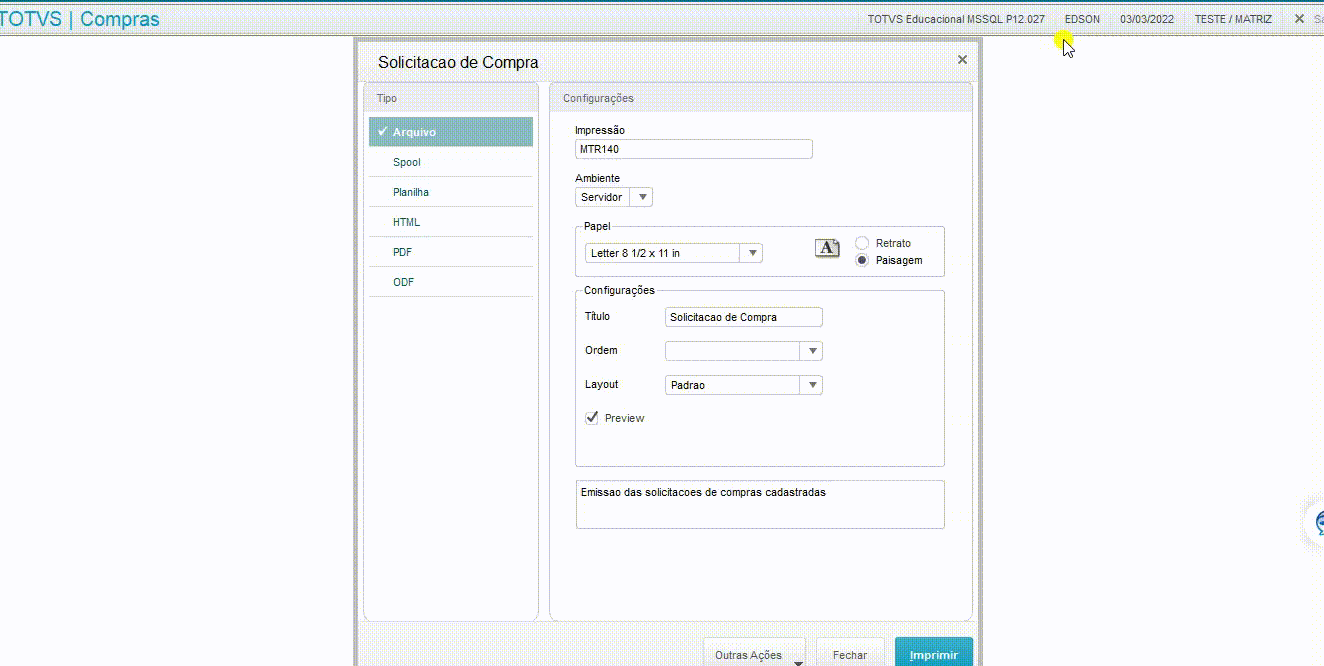Viewport: 1324px width, 666px height.
Task: Expand the Outras Ações arrow
Action: (798, 661)
